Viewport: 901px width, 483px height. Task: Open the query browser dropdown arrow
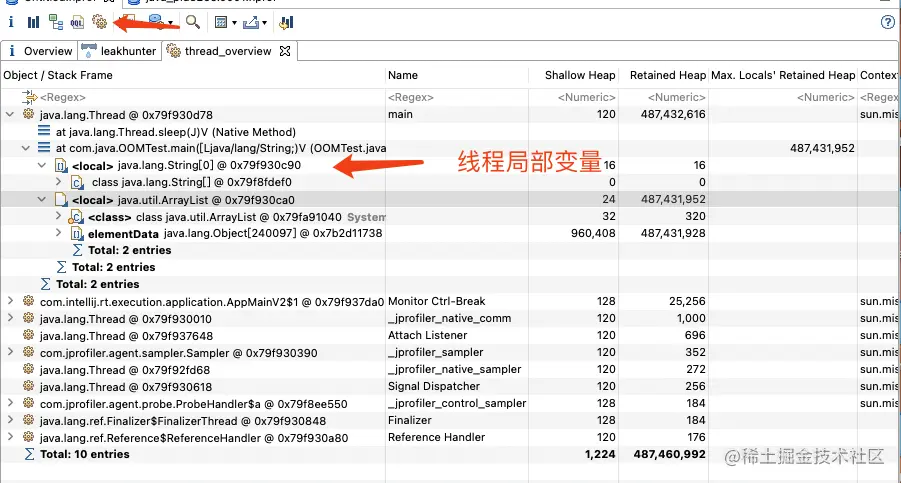point(171,23)
